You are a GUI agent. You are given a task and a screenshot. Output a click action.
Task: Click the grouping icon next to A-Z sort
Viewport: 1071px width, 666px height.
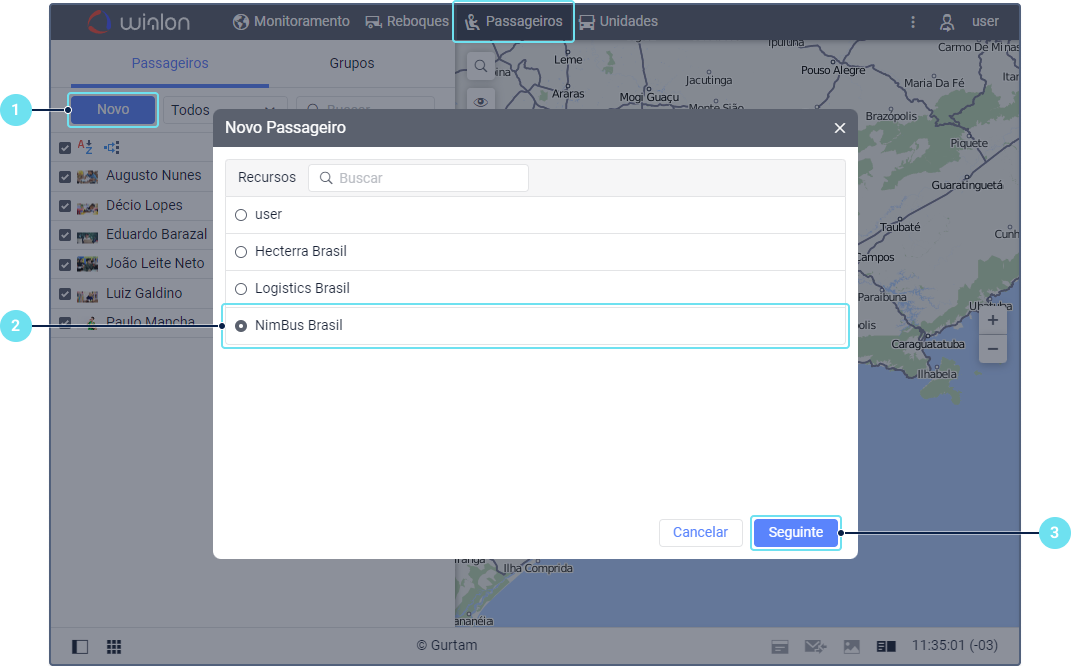coord(112,147)
